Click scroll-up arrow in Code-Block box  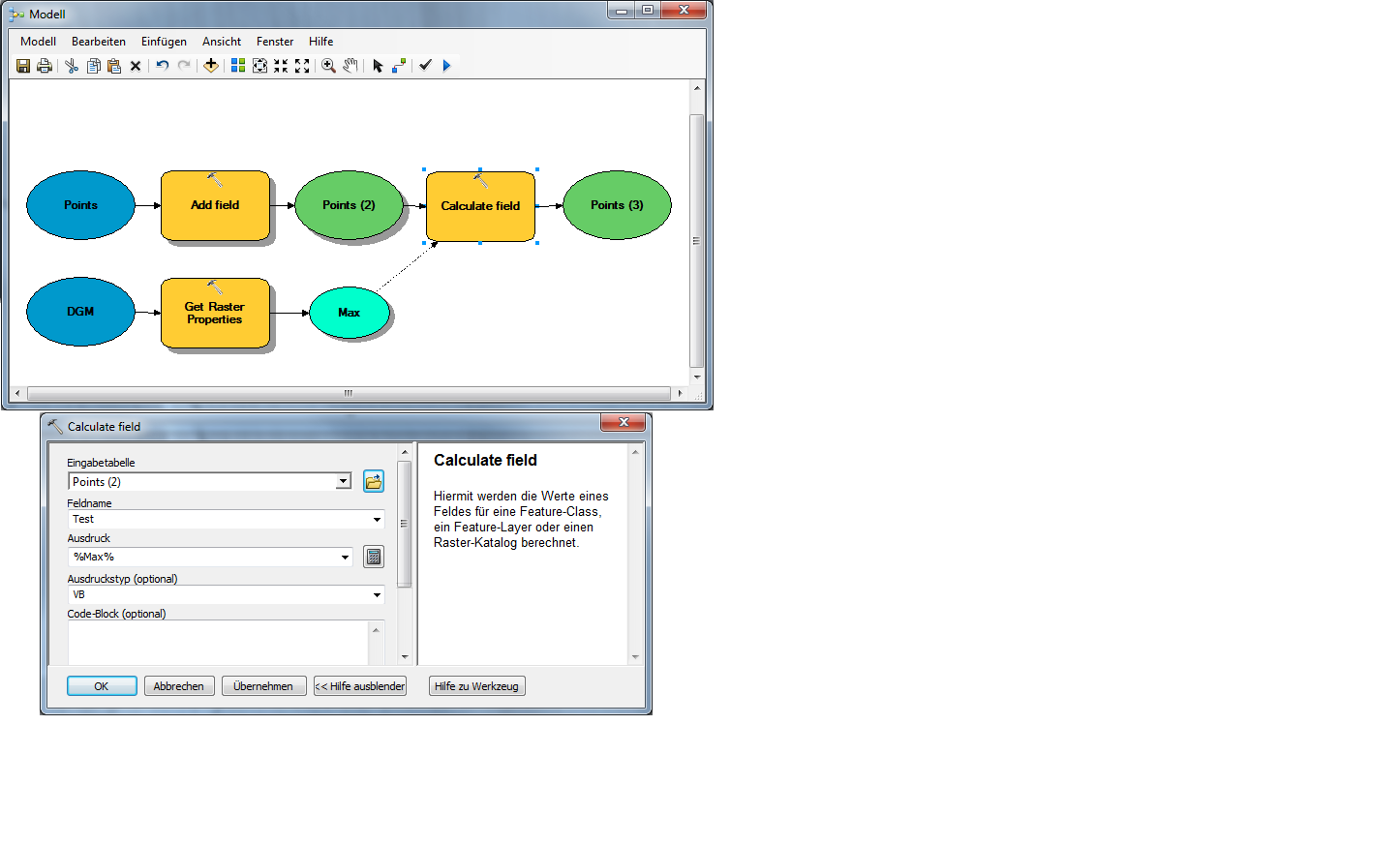[x=377, y=630]
